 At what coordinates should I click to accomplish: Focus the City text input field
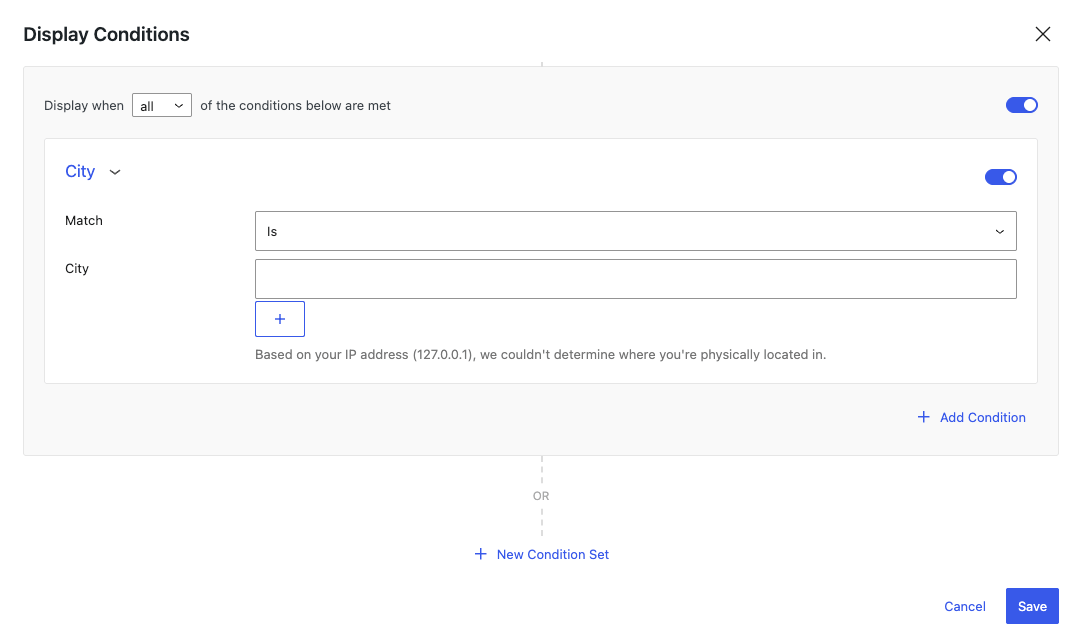pos(635,279)
